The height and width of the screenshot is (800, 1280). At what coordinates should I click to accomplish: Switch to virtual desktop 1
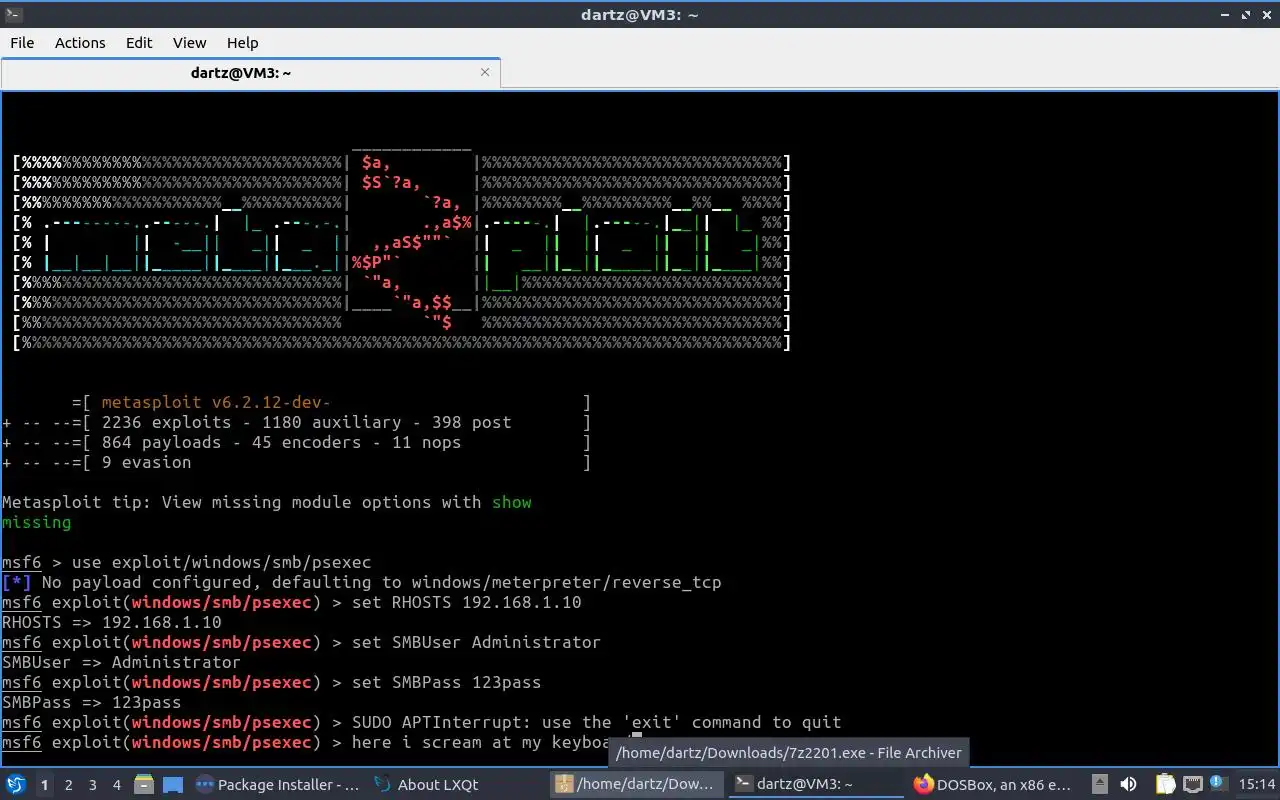[44, 785]
